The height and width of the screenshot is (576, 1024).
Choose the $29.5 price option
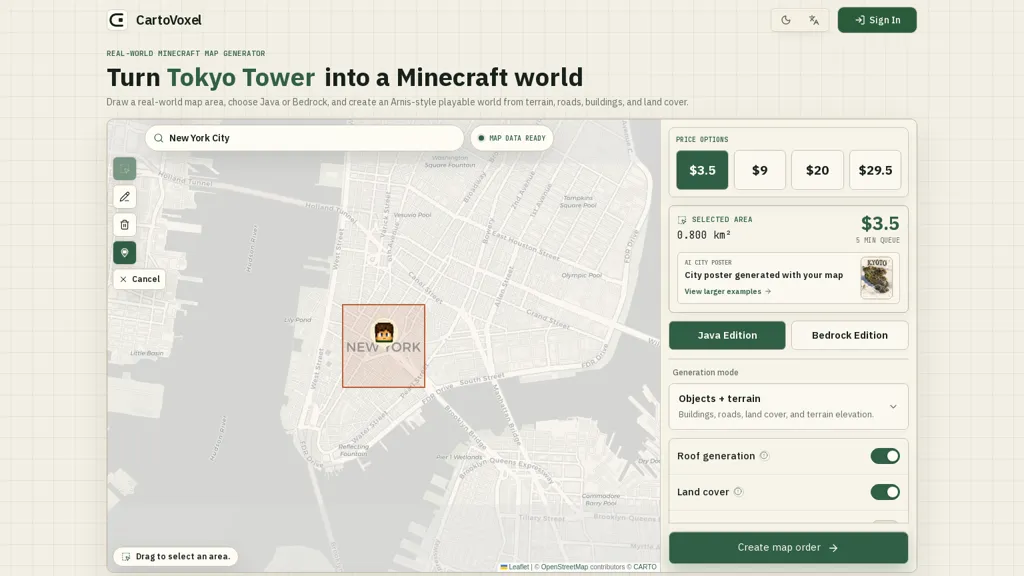pos(875,170)
